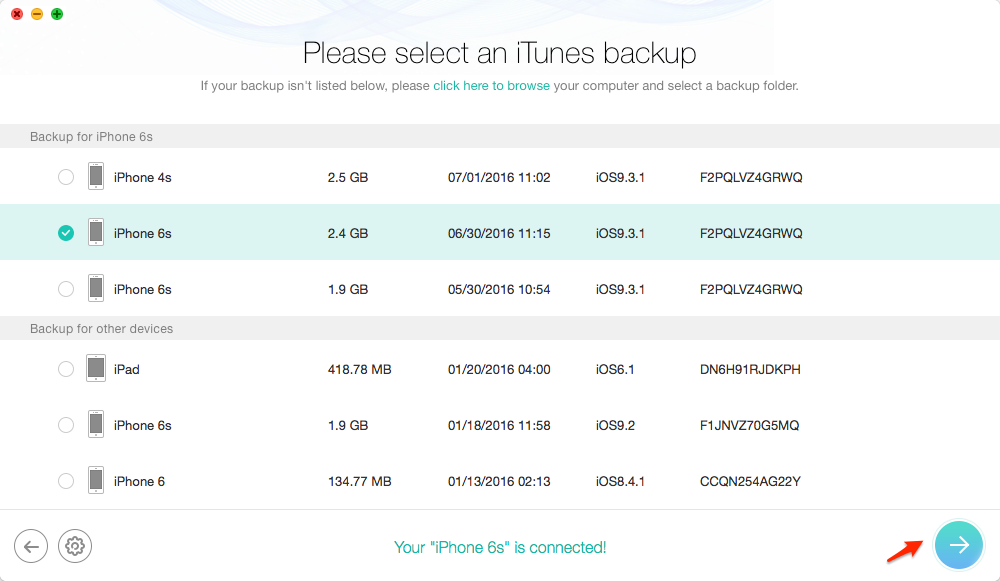Viewport: 1000px width, 581px height.
Task: Click the 'iOS9.2' version text
Action: tap(615, 425)
